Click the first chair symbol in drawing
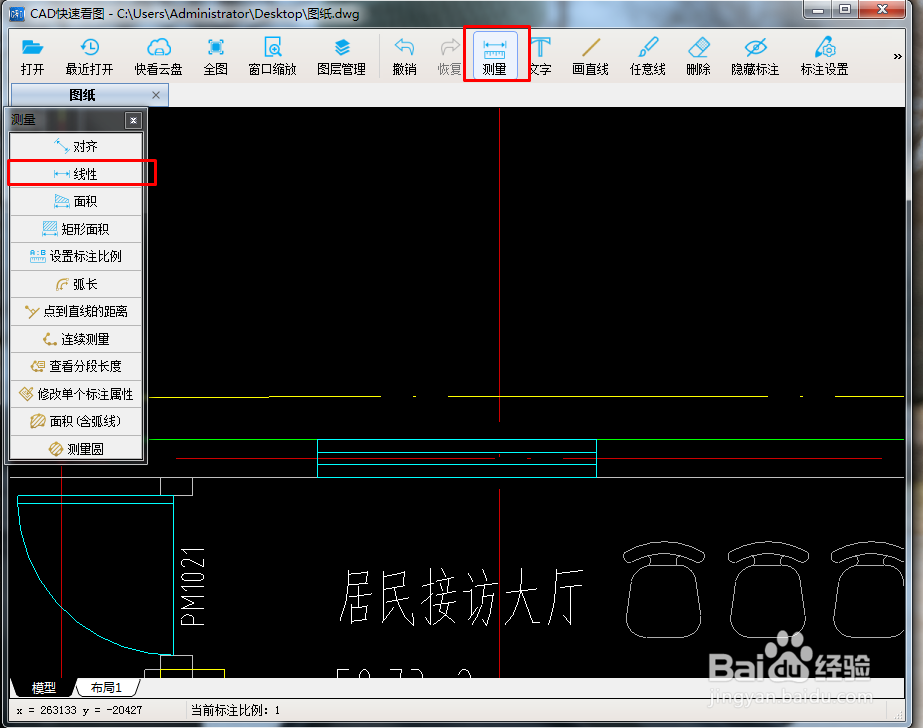923x728 pixels. (663, 590)
